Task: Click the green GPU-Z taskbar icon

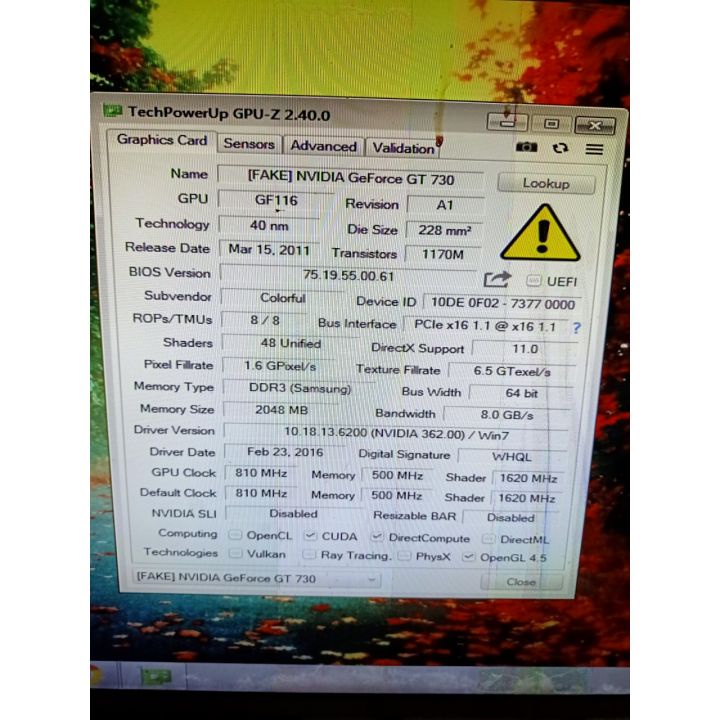Action: (155, 676)
